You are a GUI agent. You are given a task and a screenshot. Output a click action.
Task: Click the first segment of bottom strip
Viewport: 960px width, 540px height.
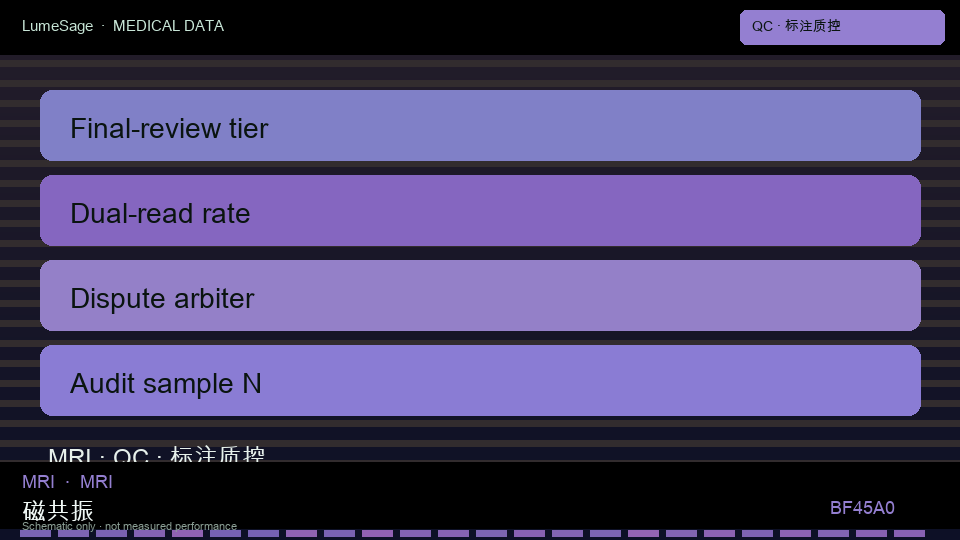(x=35, y=534)
